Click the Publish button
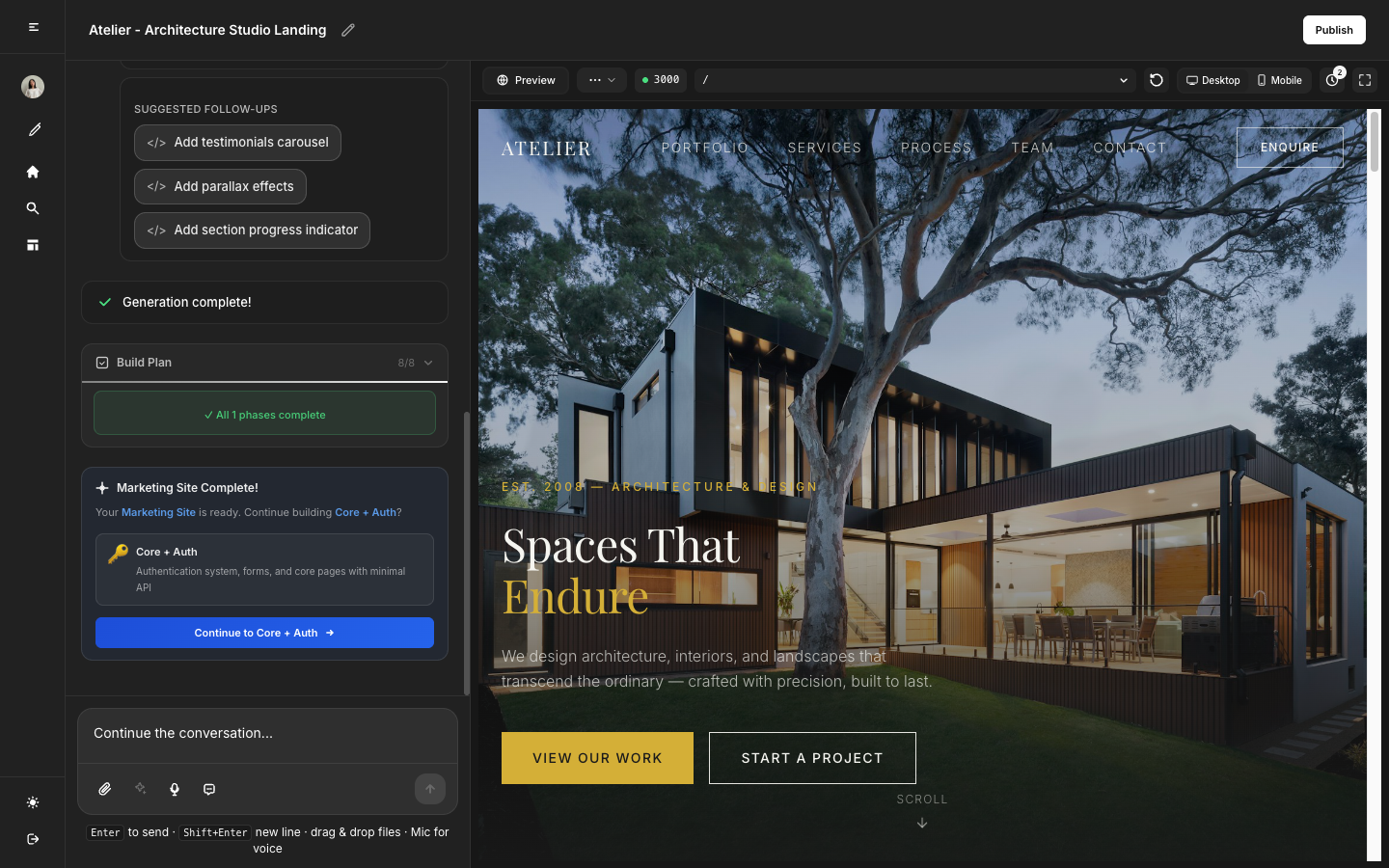 pyautogui.click(x=1334, y=30)
